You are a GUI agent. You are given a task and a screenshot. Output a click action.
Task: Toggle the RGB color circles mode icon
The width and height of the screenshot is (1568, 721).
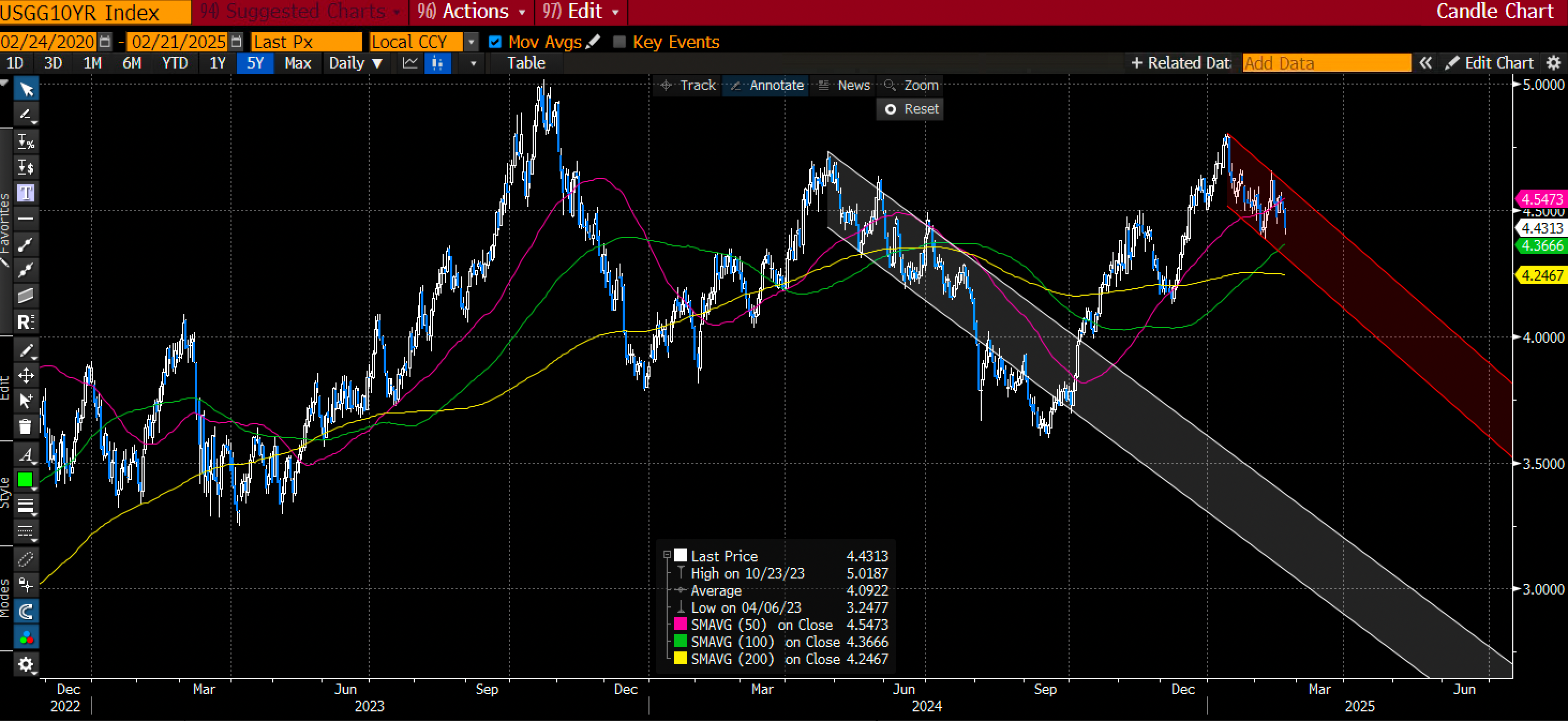(x=26, y=637)
